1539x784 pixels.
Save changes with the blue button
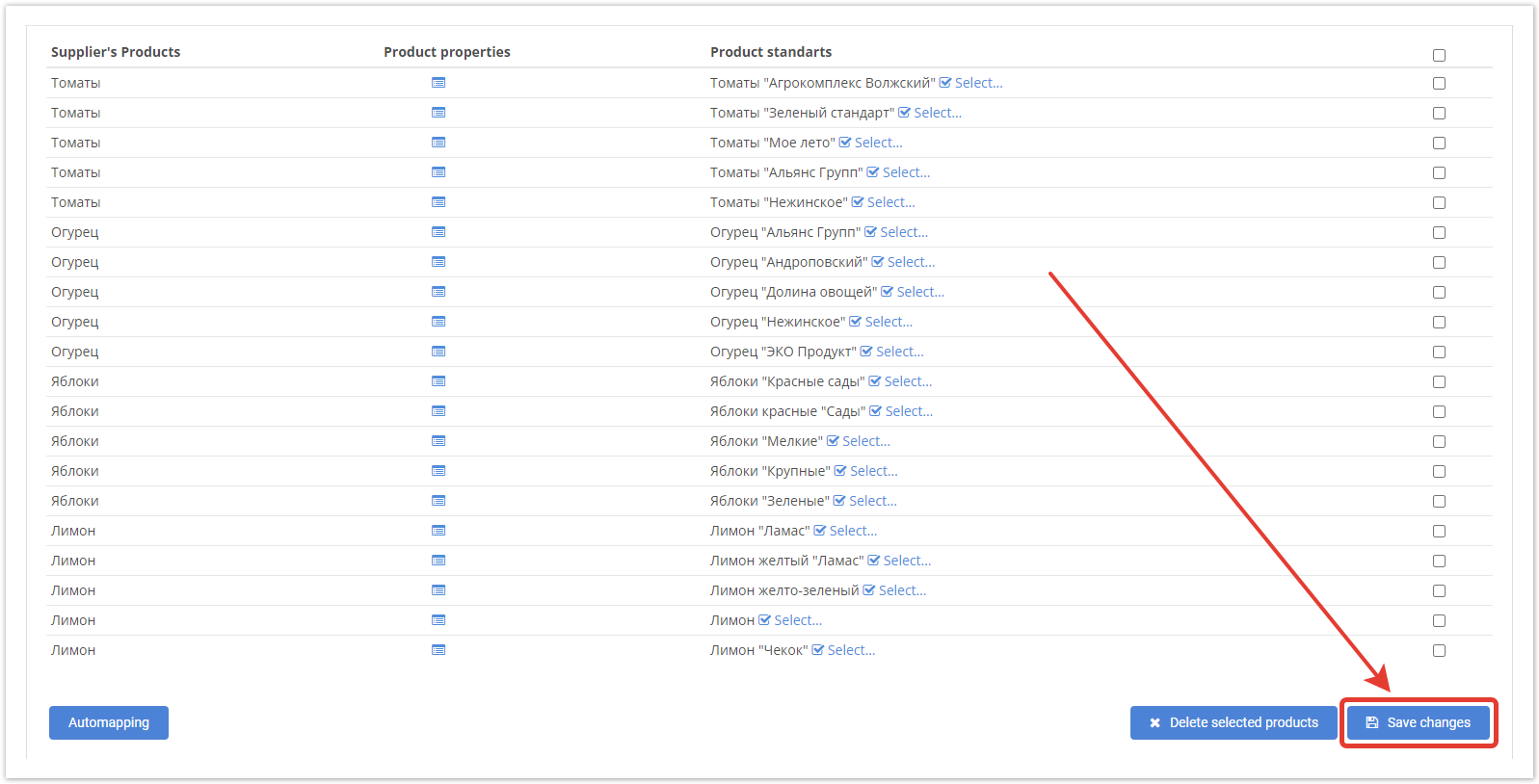tap(1419, 722)
